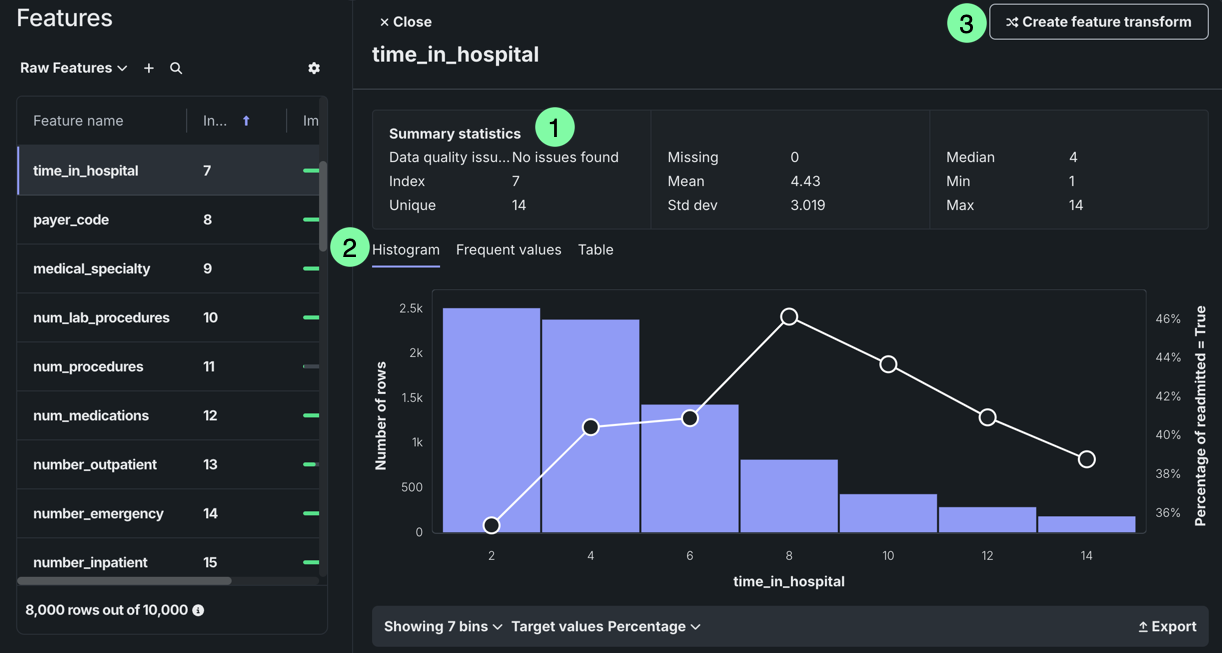Click Create feature transform button
The image size is (1222, 653).
tap(1098, 22)
